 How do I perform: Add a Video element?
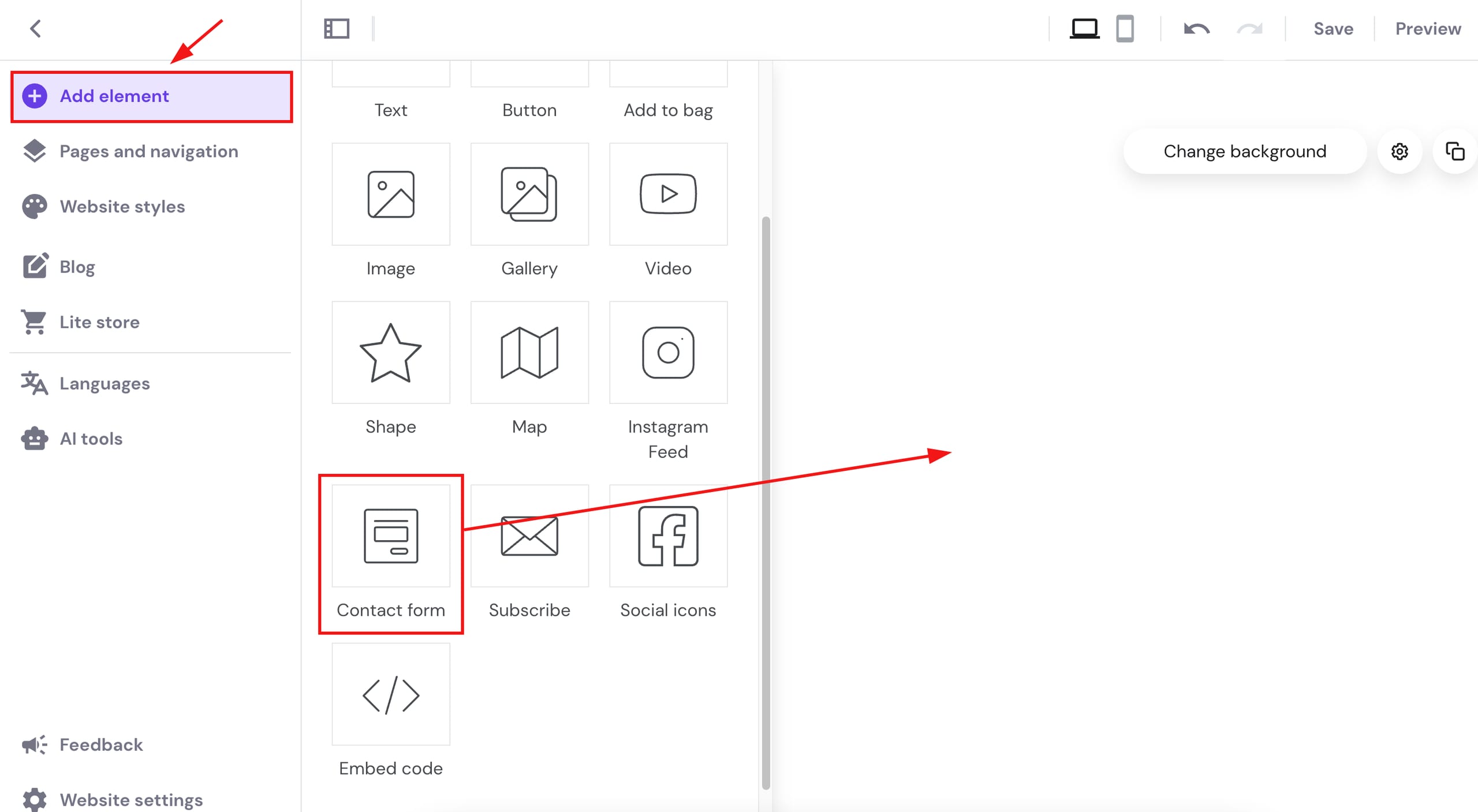click(x=668, y=194)
